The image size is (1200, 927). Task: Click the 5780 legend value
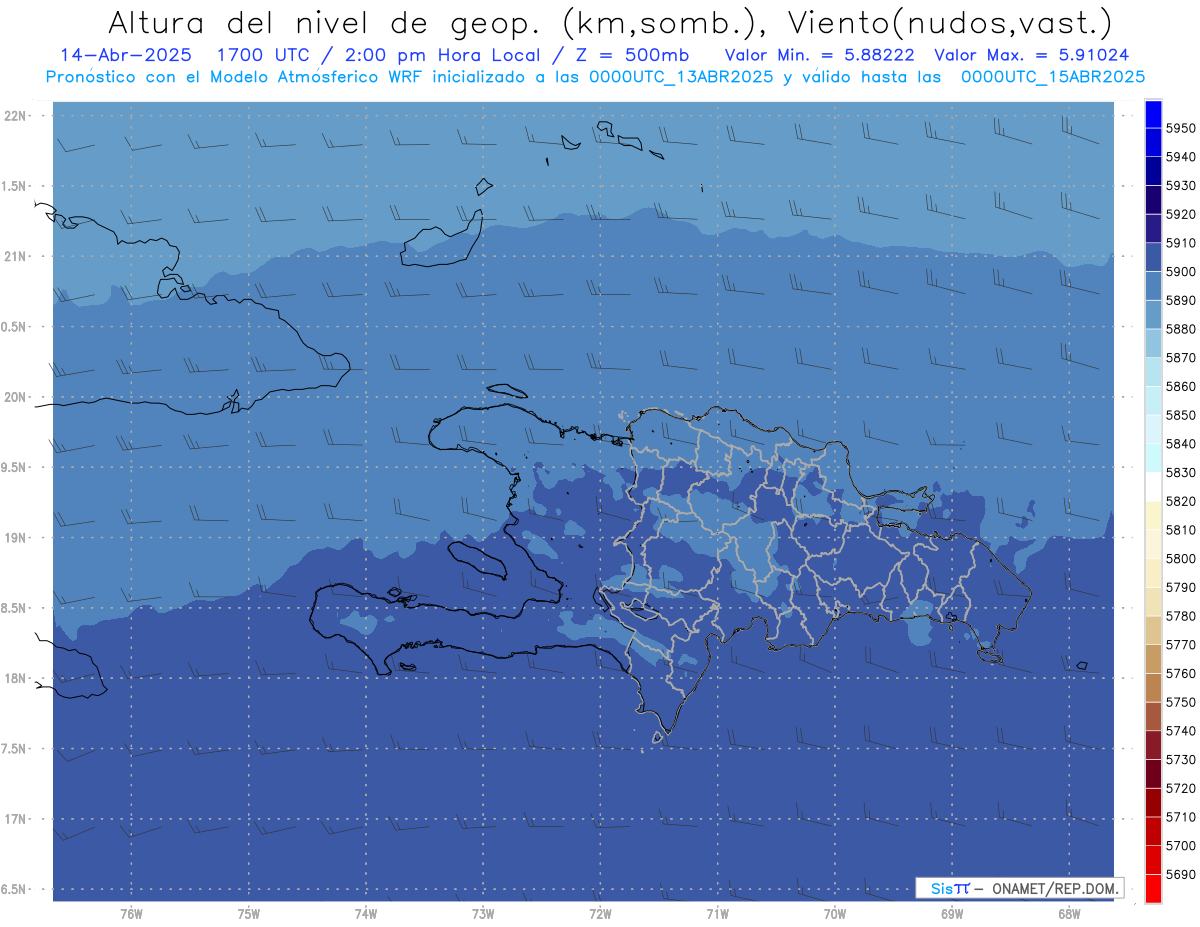pyautogui.click(x=1180, y=616)
